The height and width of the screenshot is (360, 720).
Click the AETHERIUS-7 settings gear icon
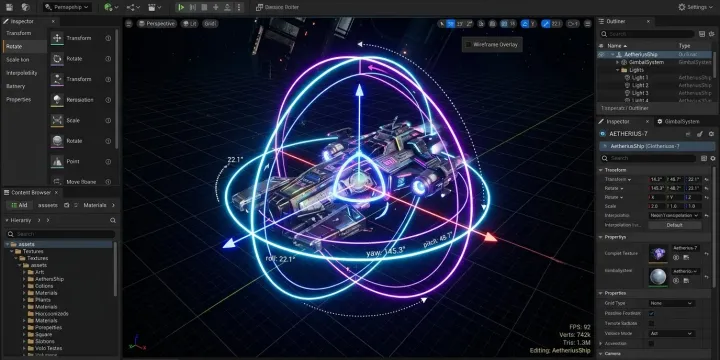[712, 134]
